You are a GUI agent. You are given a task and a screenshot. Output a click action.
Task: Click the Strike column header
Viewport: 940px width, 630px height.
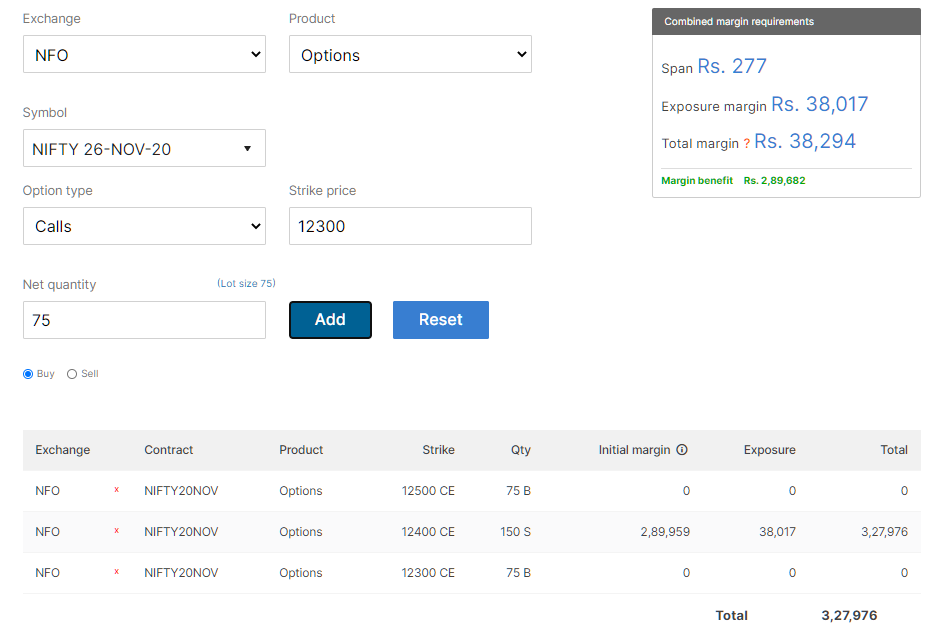pyautogui.click(x=438, y=450)
